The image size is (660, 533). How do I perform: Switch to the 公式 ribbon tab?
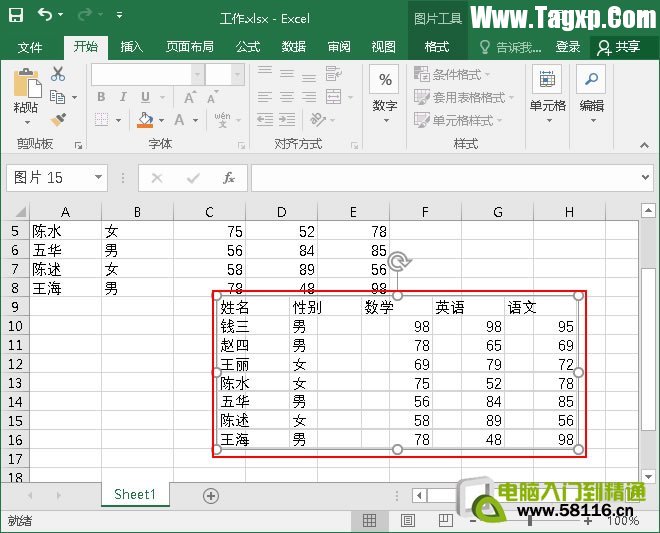248,47
